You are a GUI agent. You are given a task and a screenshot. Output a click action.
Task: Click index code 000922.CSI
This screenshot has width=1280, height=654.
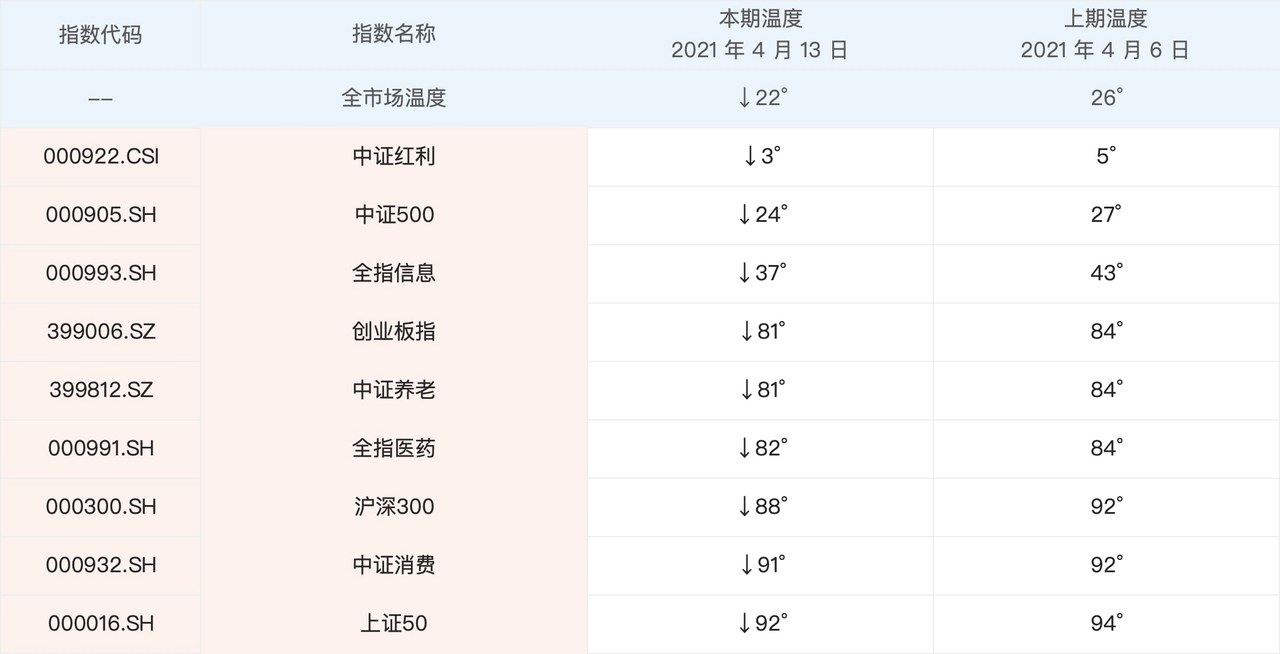click(101, 156)
